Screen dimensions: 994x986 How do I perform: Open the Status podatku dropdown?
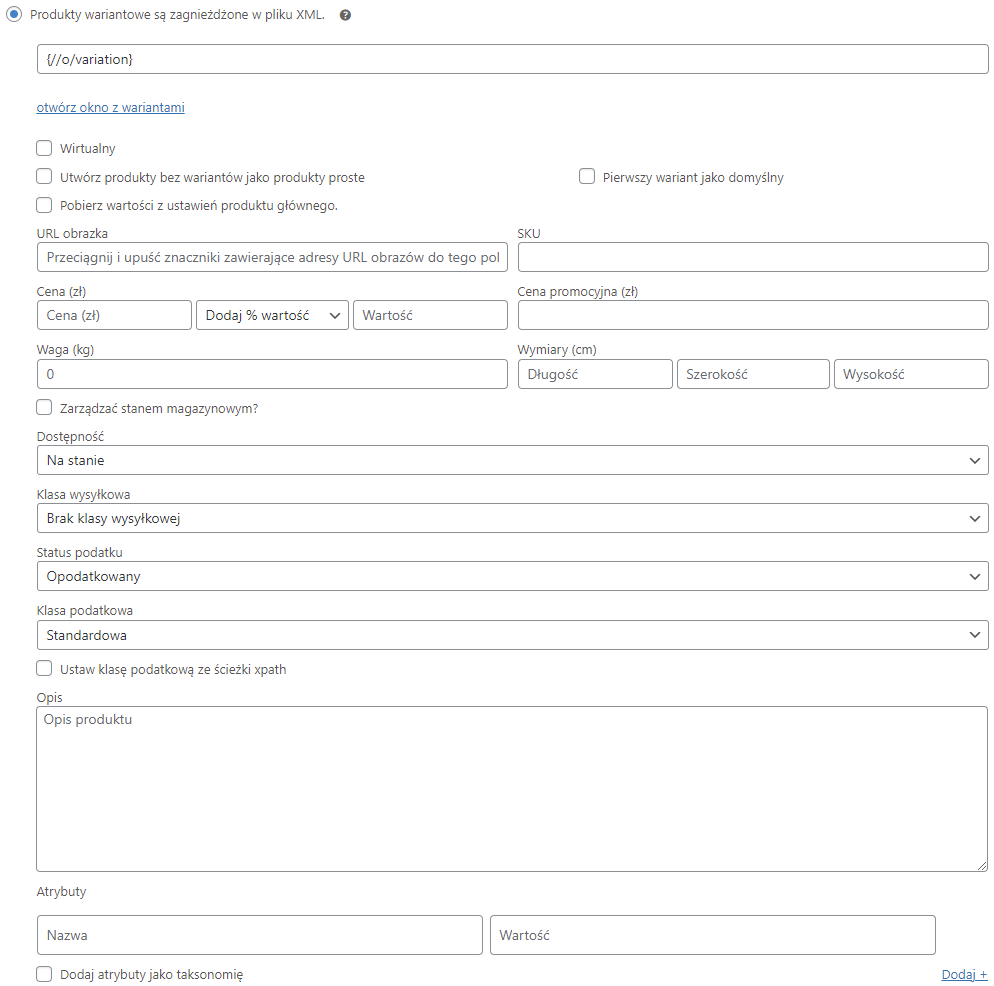click(513, 576)
